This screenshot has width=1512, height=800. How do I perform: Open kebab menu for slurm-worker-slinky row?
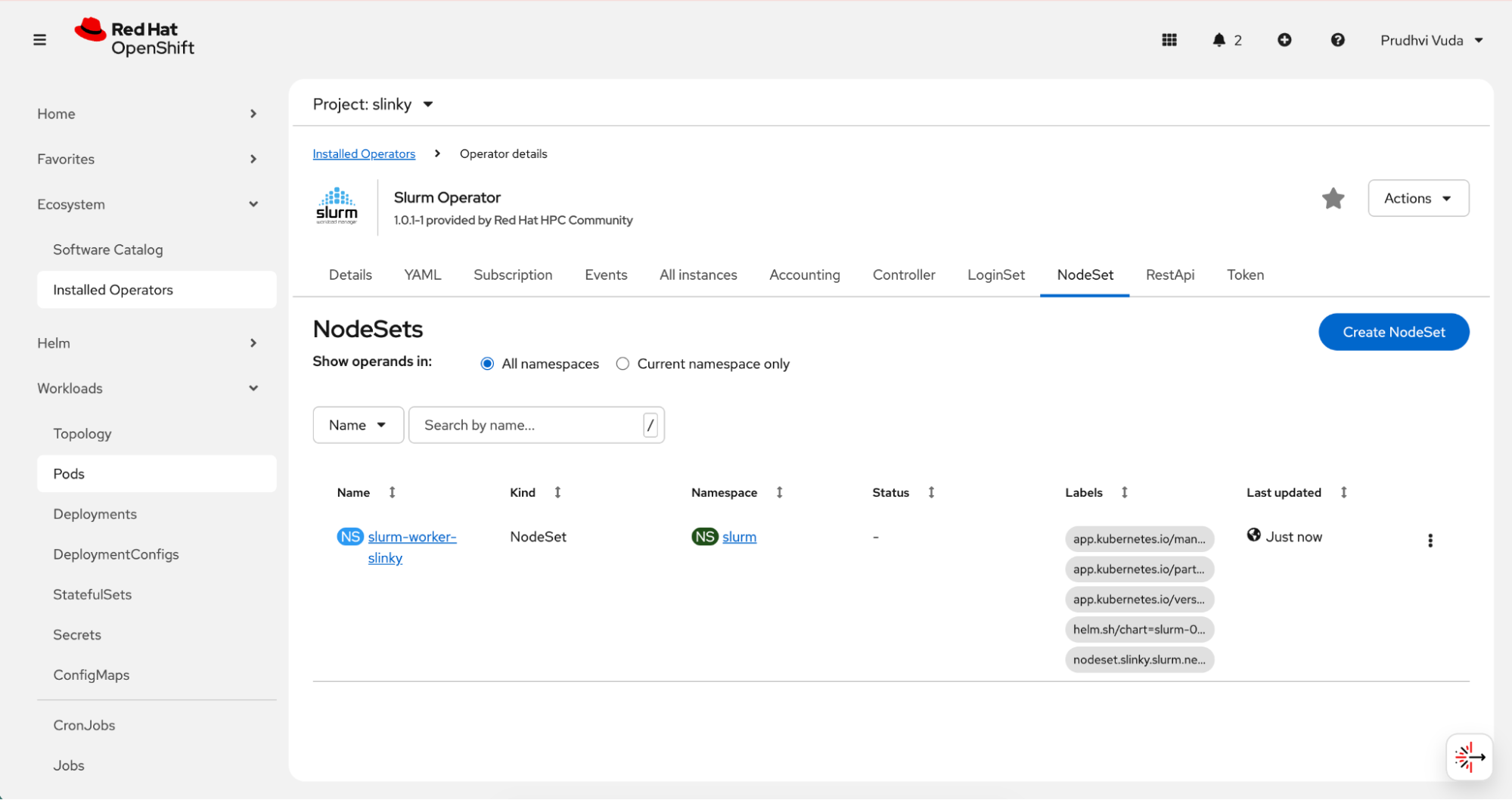(1430, 541)
